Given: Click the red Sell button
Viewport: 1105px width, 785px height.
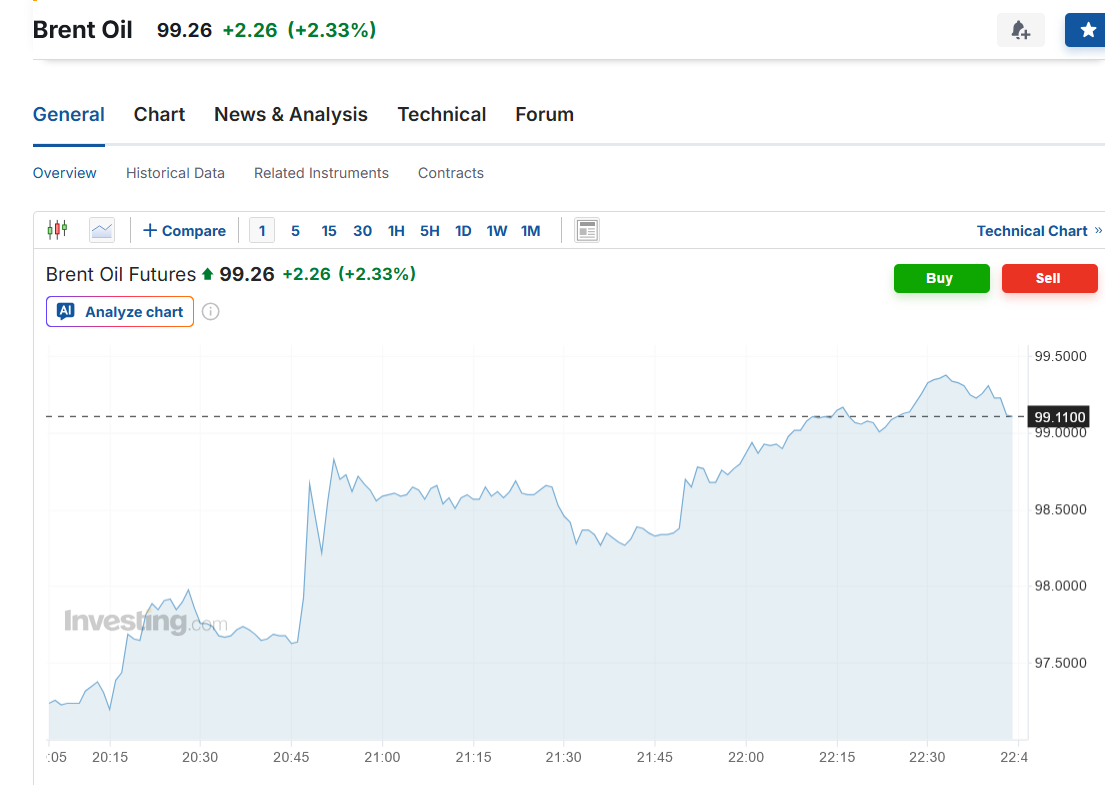Looking at the screenshot, I should (x=1049, y=278).
